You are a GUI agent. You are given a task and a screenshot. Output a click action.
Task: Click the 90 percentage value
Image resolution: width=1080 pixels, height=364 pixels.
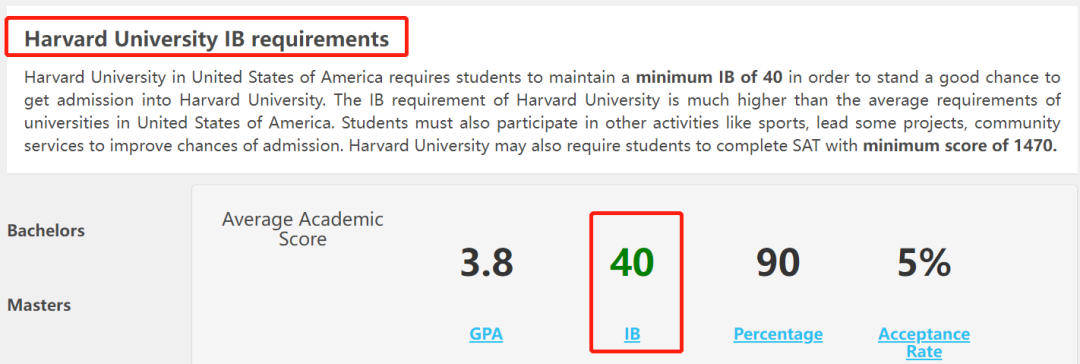[x=778, y=263]
